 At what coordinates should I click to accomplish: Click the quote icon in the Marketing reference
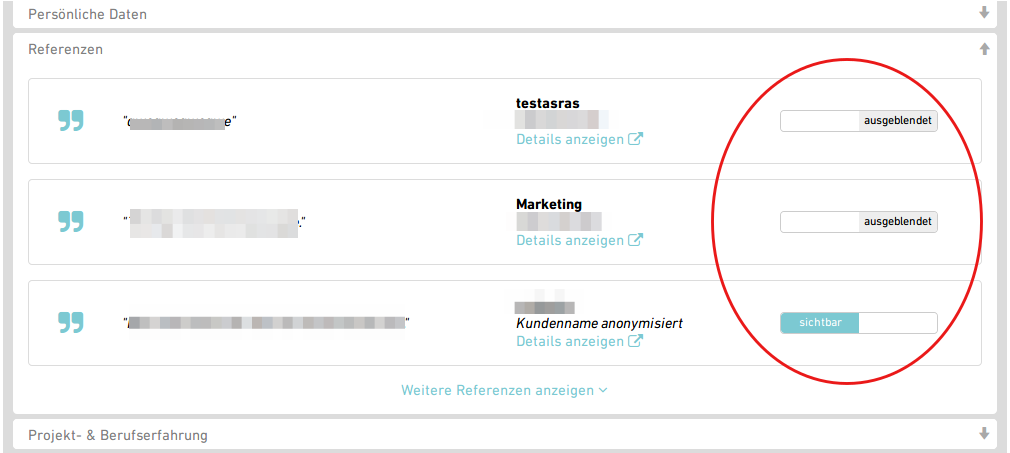pos(70,222)
